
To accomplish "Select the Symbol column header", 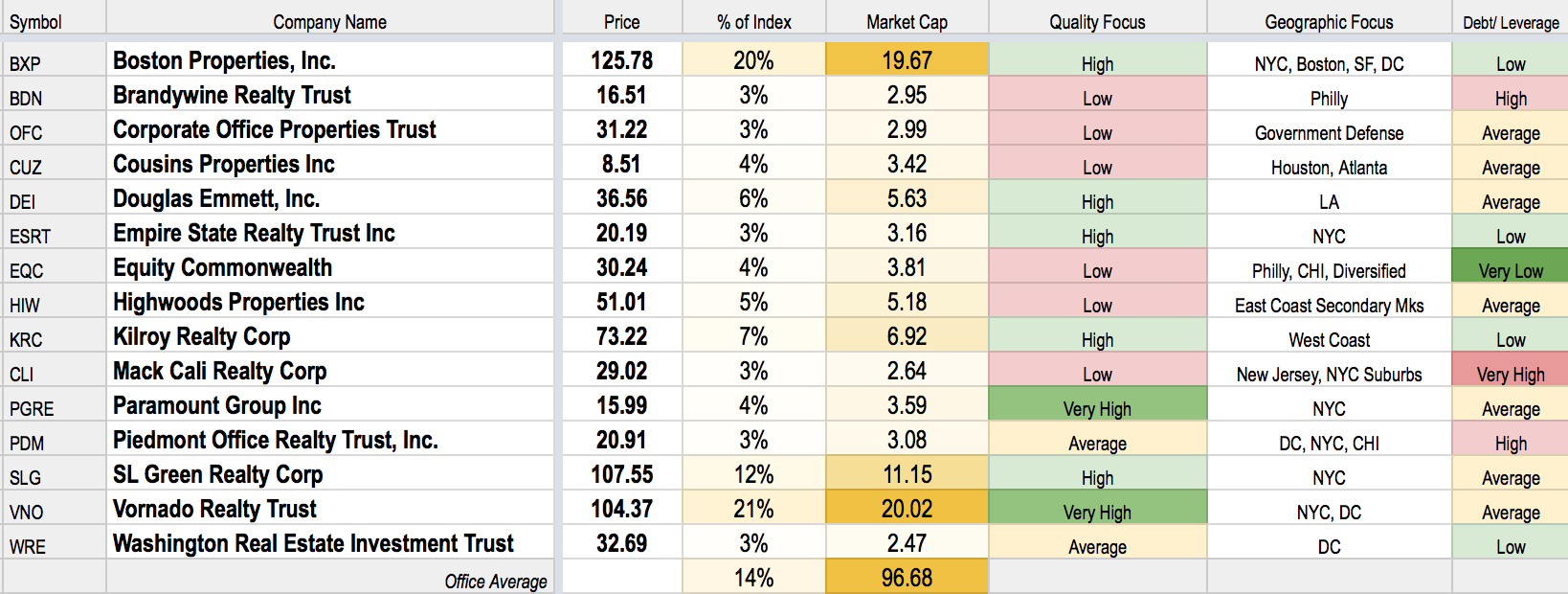I will coord(55,19).
